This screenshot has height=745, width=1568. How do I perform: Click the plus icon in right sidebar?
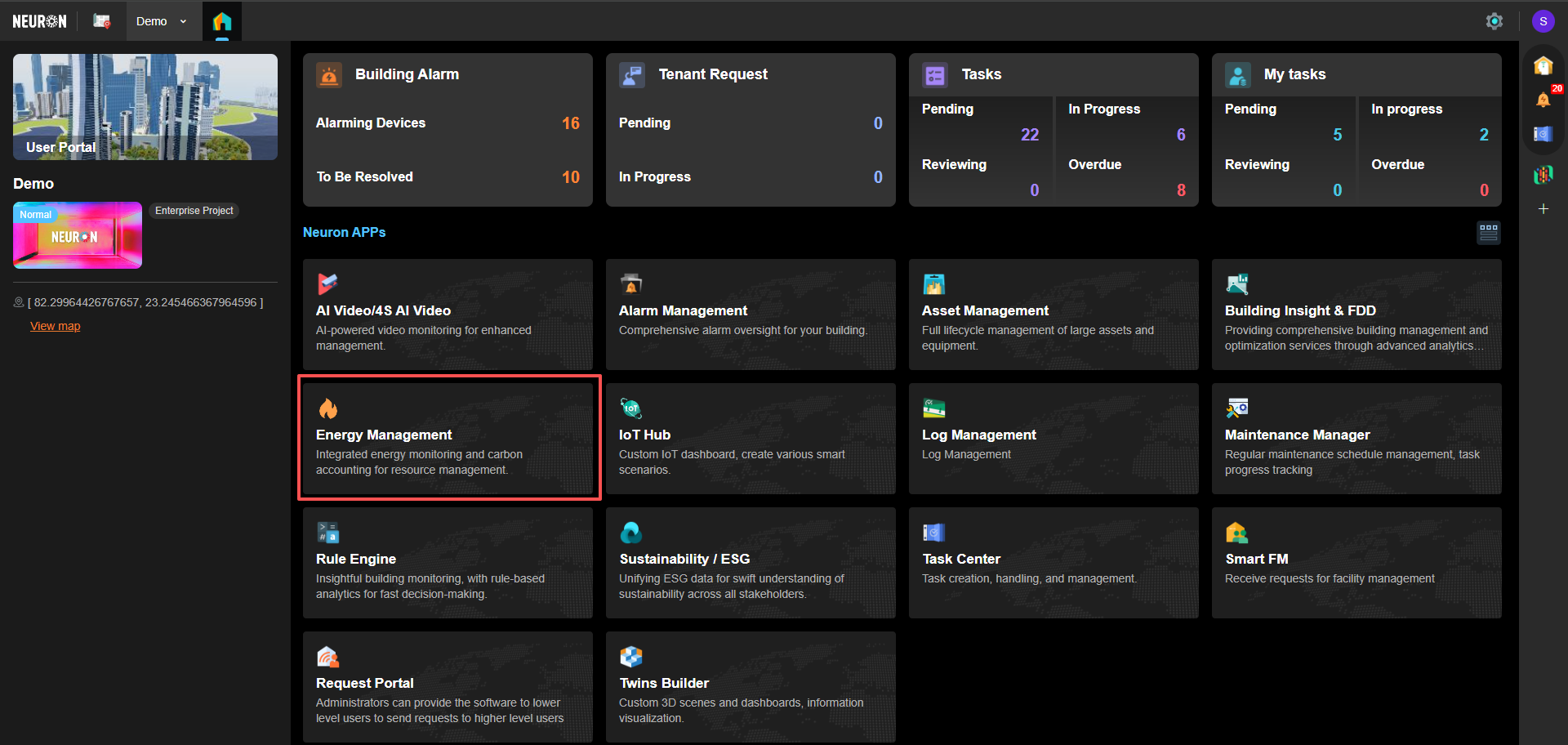(1543, 209)
